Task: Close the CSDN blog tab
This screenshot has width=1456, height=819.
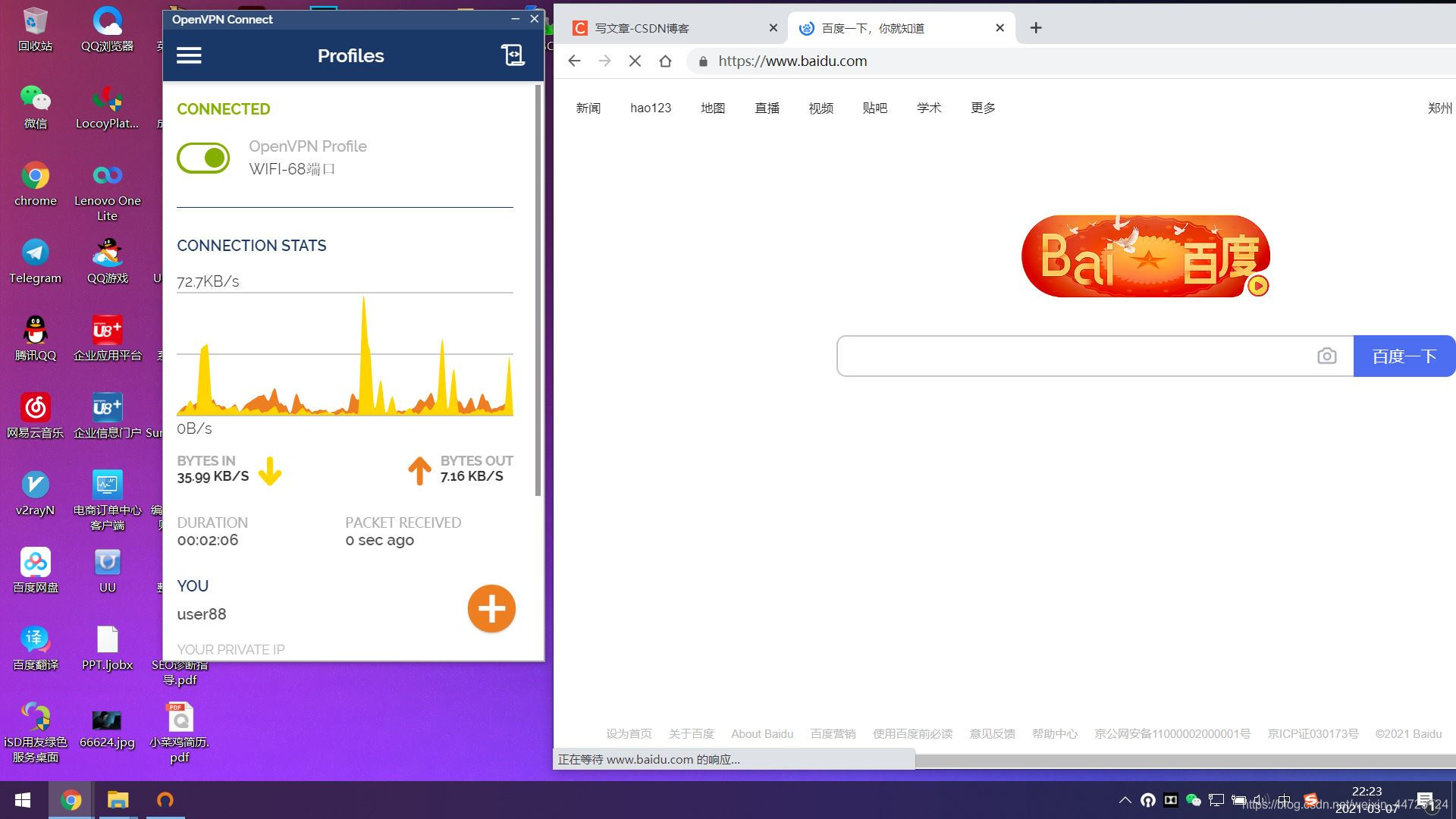Action: coord(773,28)
